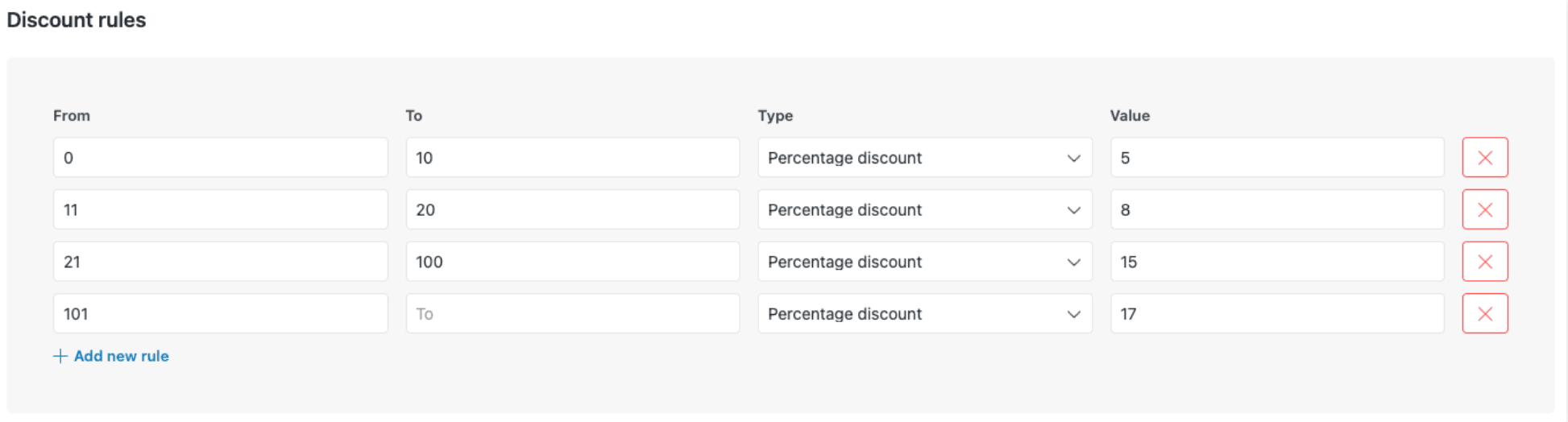This screenshot has height=422, width=1568.
Task: Click the To field containing 100
Action: coord(573,262)
